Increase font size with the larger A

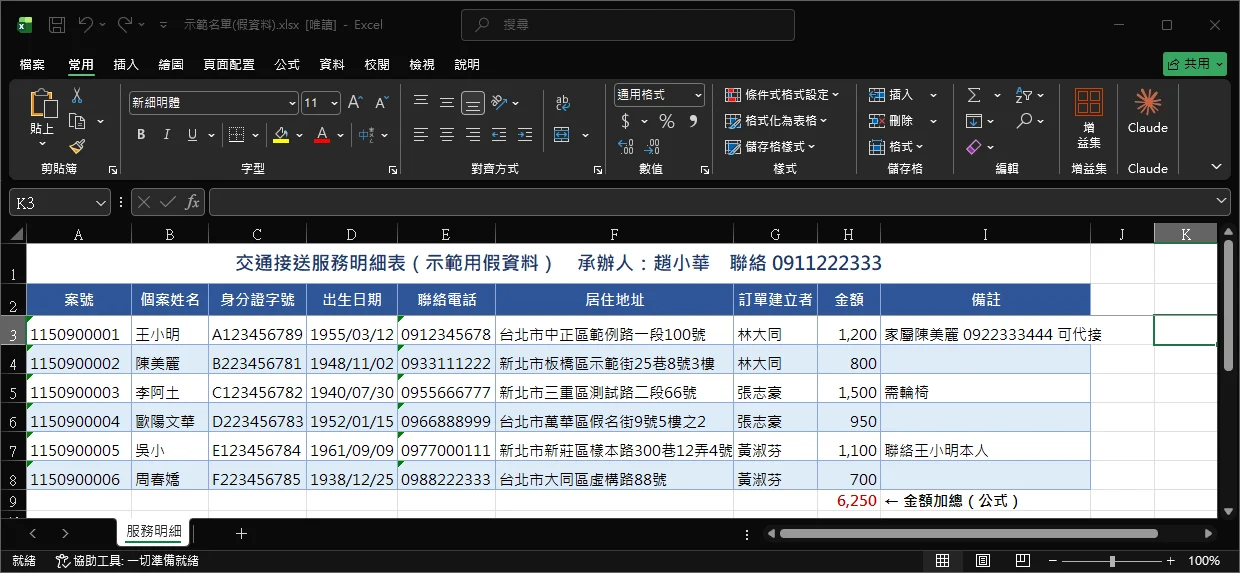(355, 103)
